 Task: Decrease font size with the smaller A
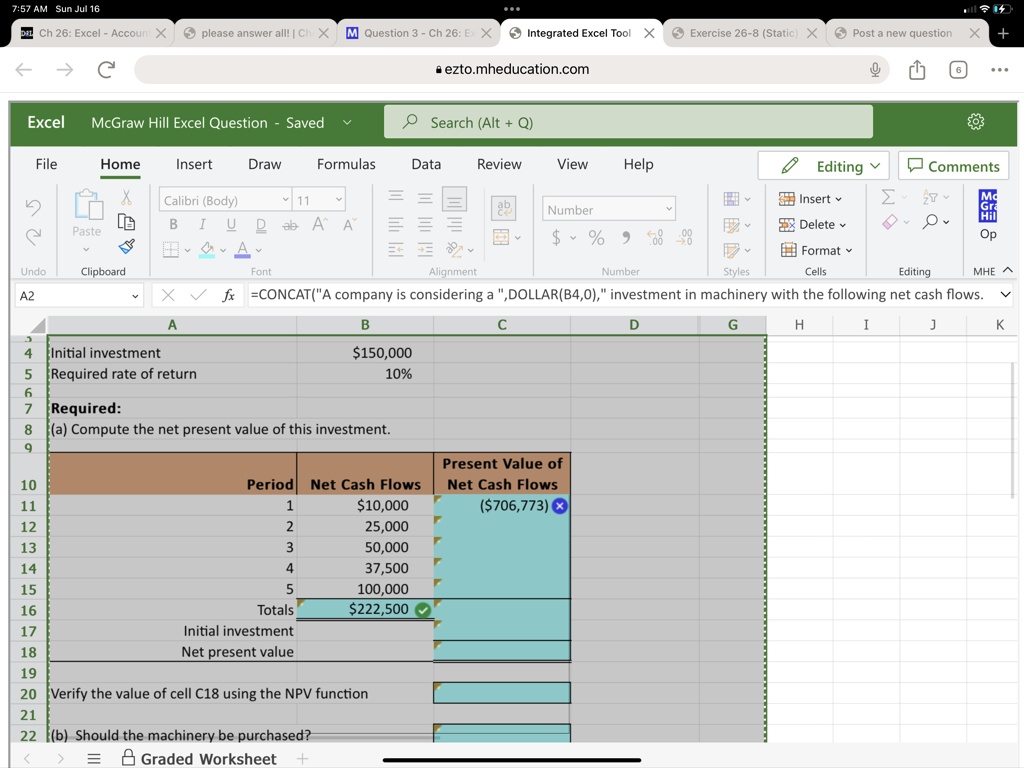349,225
